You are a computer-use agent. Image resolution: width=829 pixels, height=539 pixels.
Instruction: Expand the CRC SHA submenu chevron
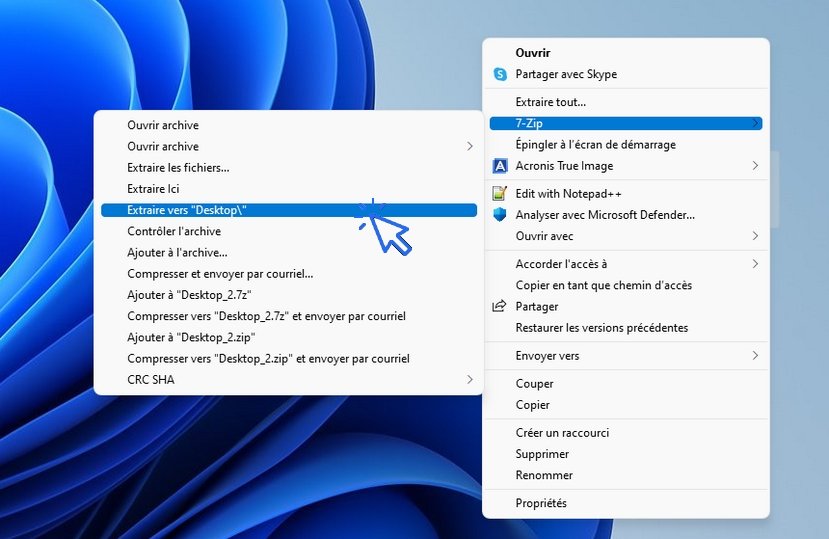[x=469, y=379]
